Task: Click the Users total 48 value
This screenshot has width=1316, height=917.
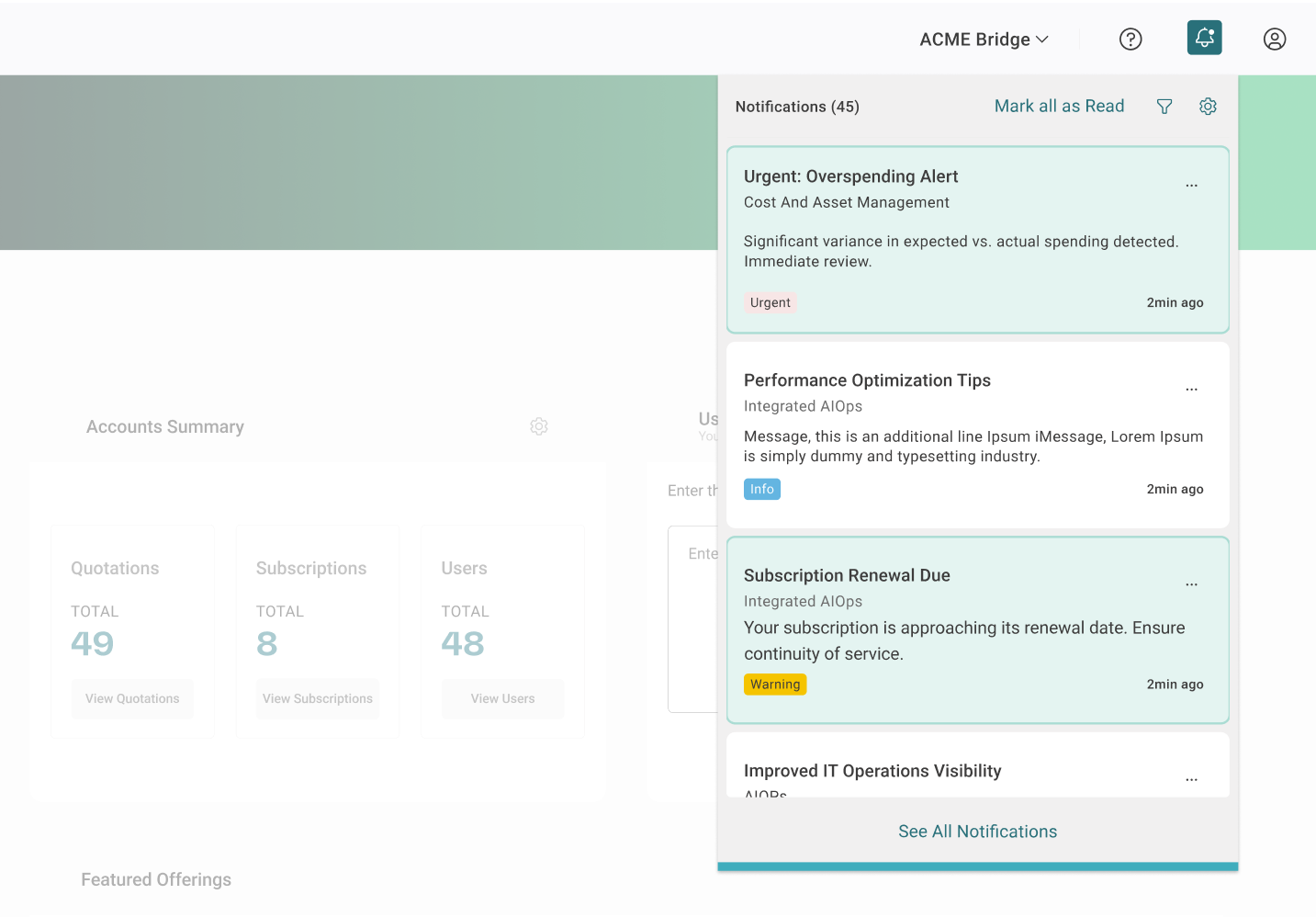Action: (x=463, y=643)
